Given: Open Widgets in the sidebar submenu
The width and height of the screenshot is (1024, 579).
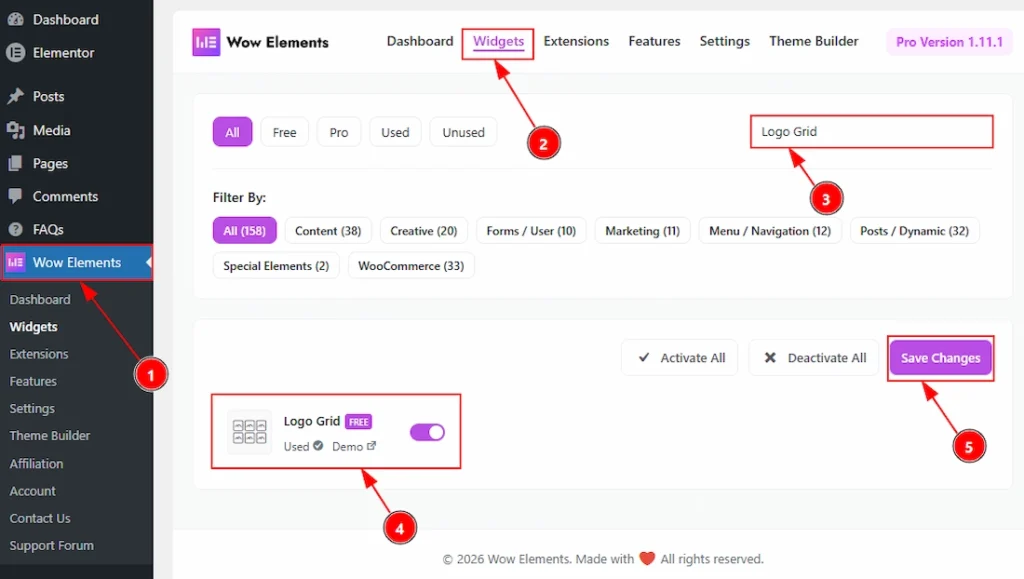Looking at the screenshot, I should pos(33,327).
